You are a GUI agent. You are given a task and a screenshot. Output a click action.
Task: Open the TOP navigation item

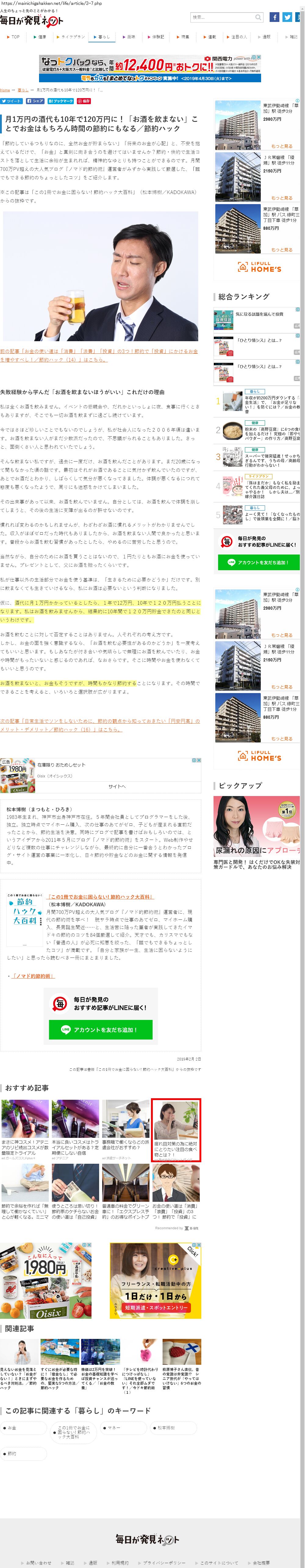click(13, 37)
